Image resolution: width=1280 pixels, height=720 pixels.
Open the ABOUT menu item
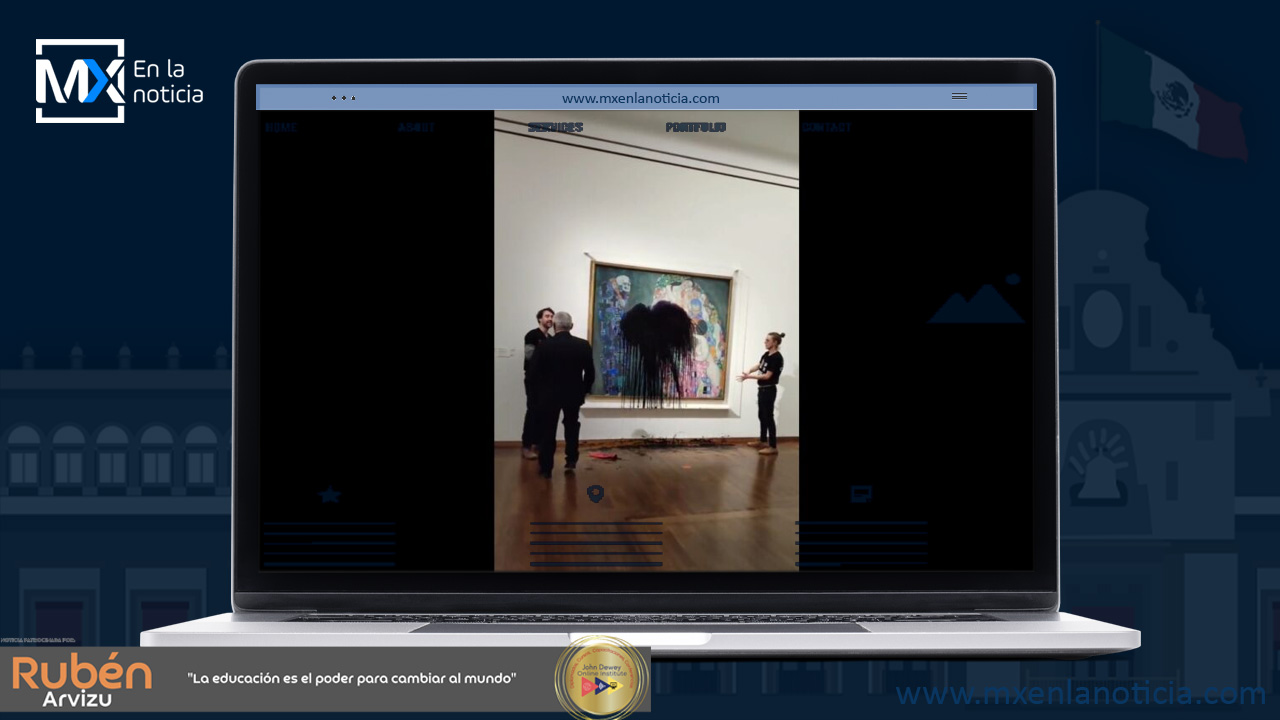(x=416, y=127)
